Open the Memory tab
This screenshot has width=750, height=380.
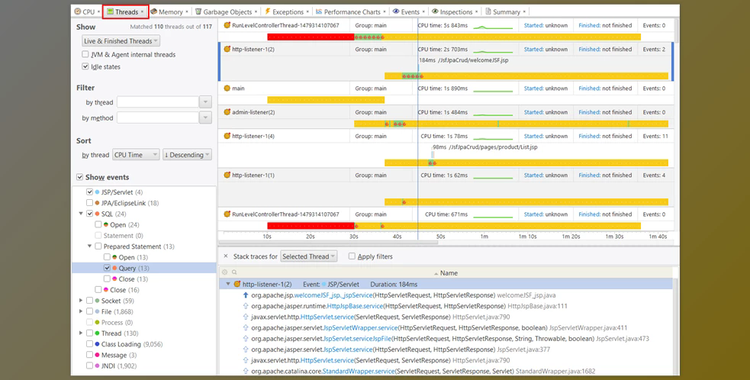(169, 12)
